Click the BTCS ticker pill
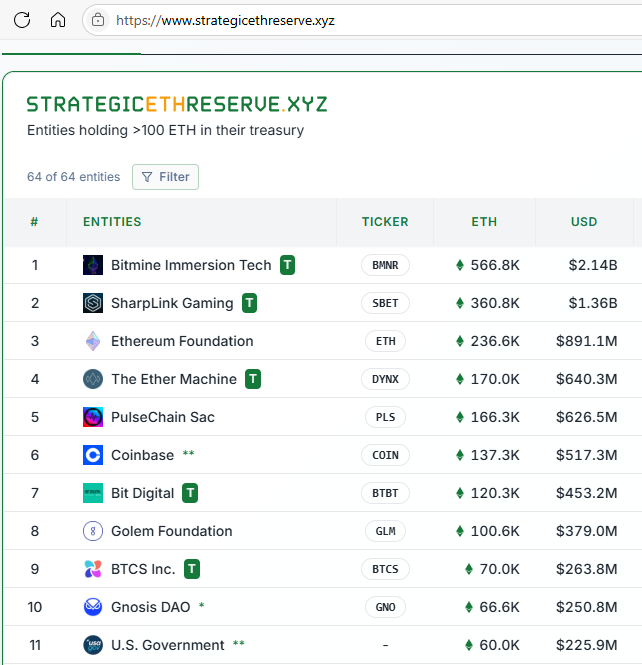Viewport: 642px width, 665px height. 385,569
